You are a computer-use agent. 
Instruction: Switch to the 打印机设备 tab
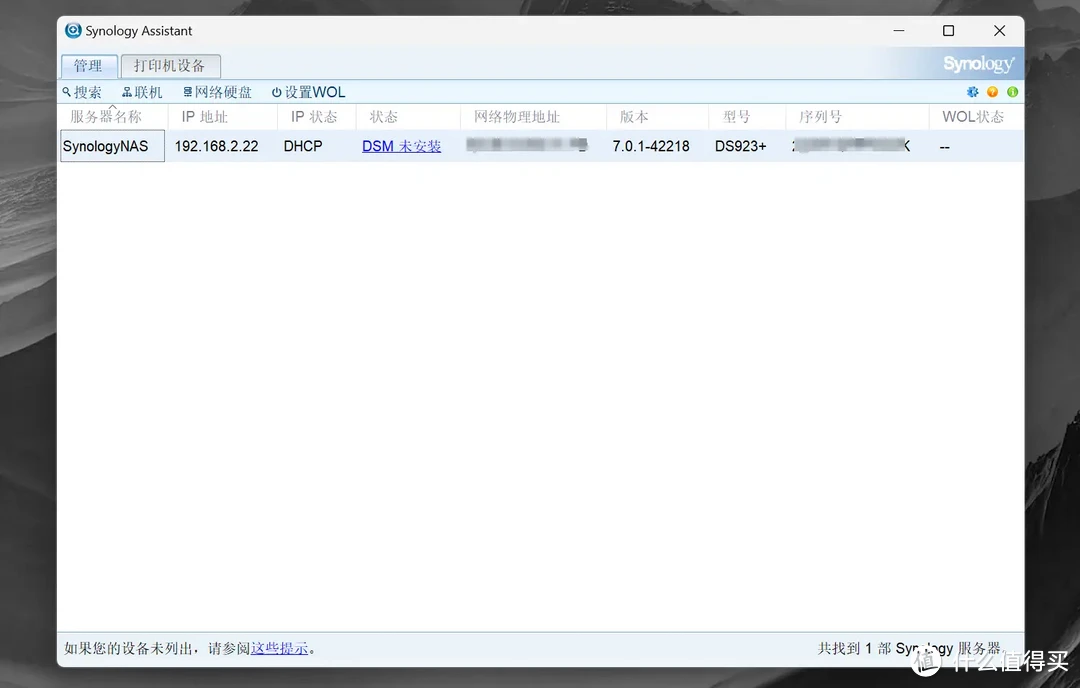pos(169,66)
